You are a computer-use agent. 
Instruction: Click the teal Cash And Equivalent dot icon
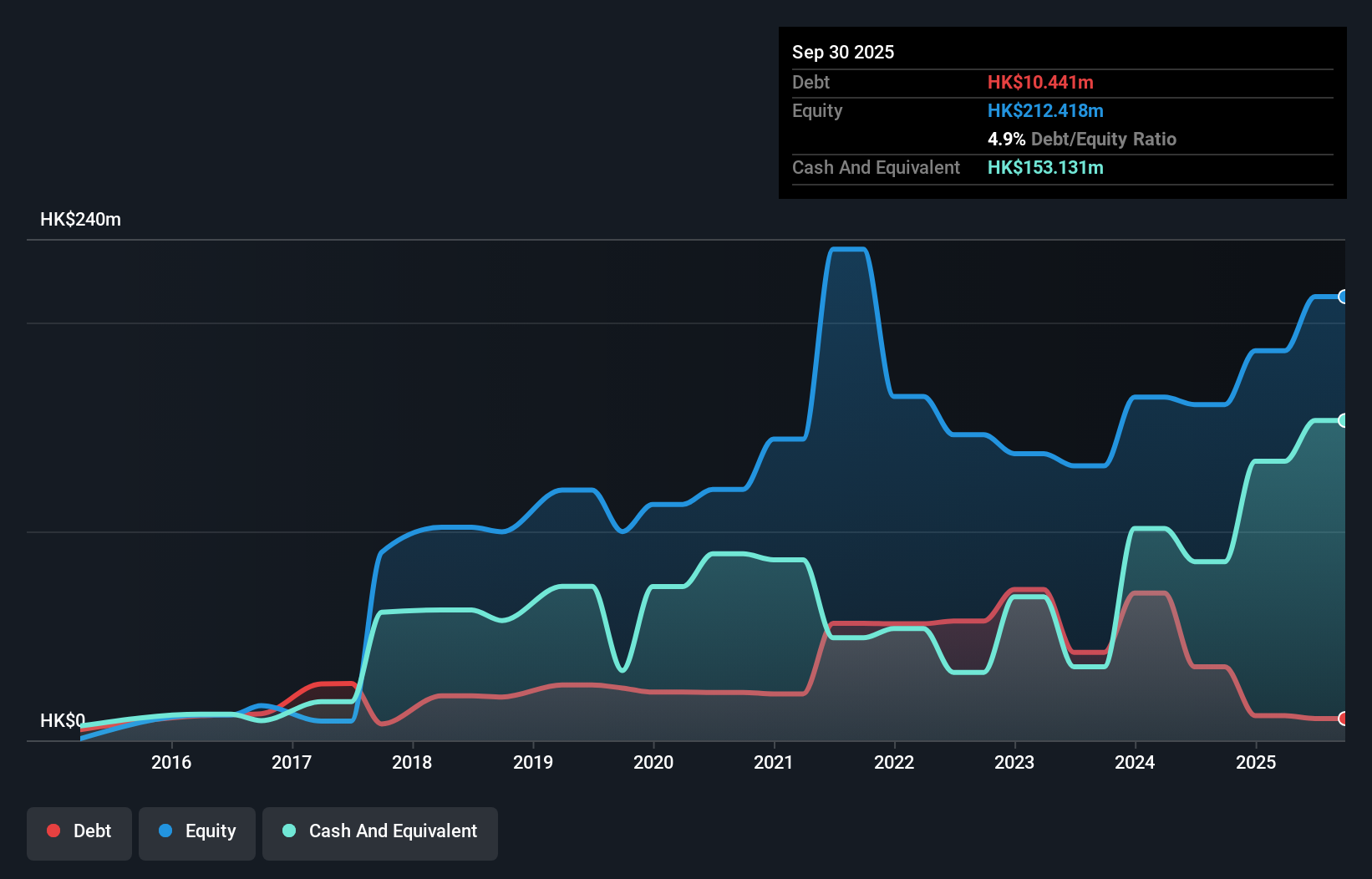(x=288, y=831)
